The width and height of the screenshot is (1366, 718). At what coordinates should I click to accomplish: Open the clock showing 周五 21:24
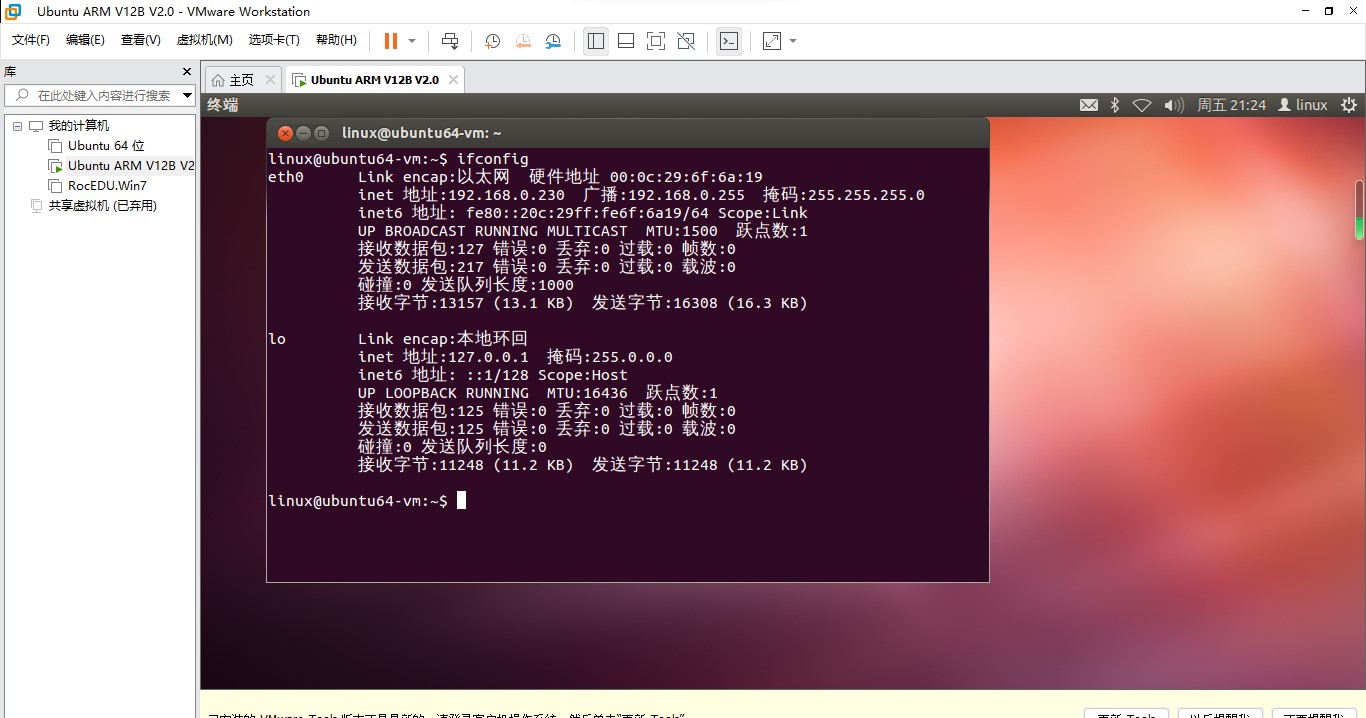tap(1232, 105)
